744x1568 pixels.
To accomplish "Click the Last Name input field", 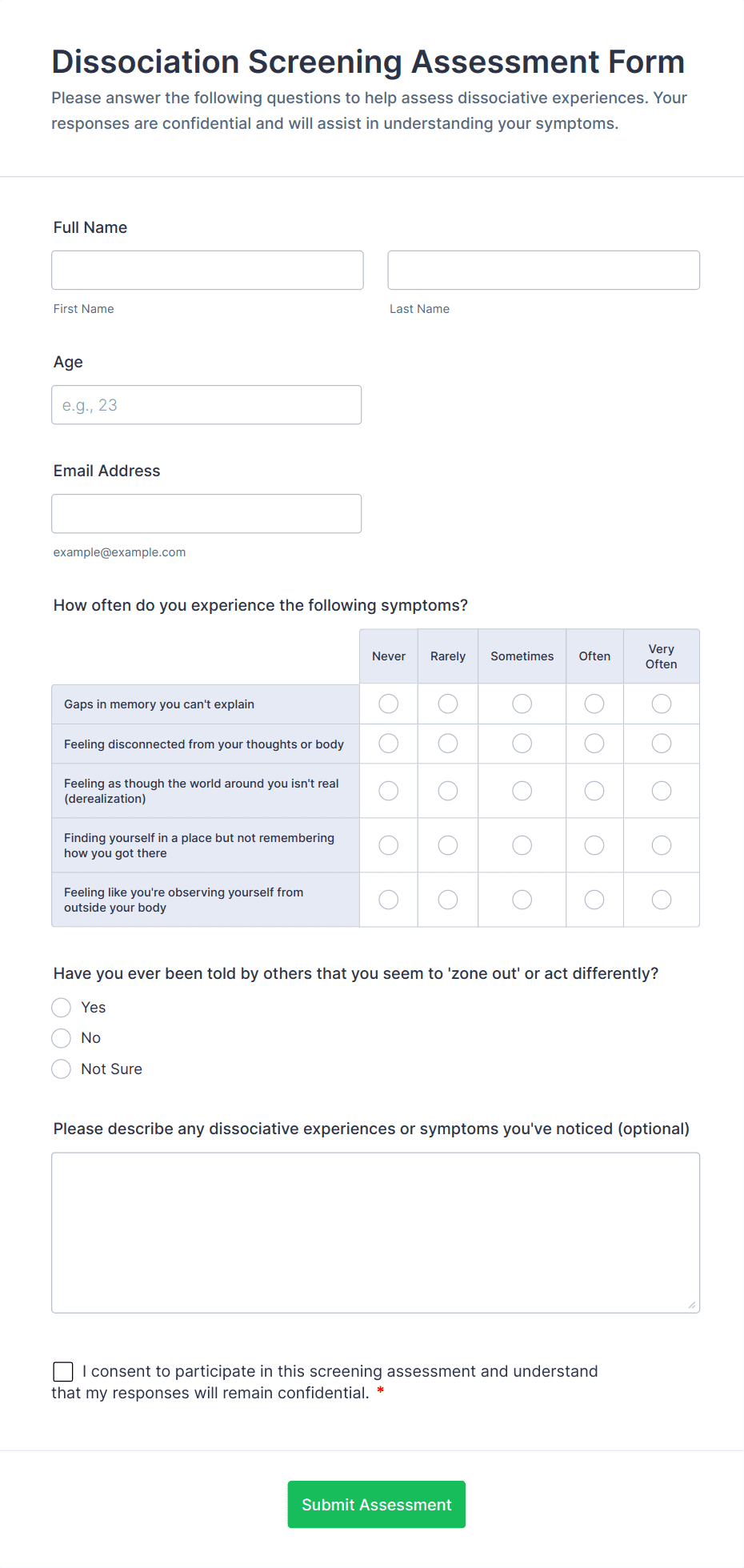I will click(543, 270).
